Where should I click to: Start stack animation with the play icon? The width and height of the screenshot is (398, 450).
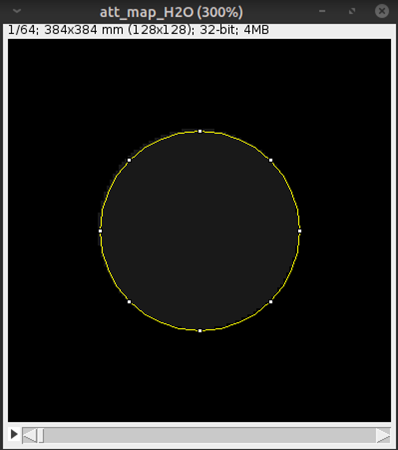(x=14, y=434)
